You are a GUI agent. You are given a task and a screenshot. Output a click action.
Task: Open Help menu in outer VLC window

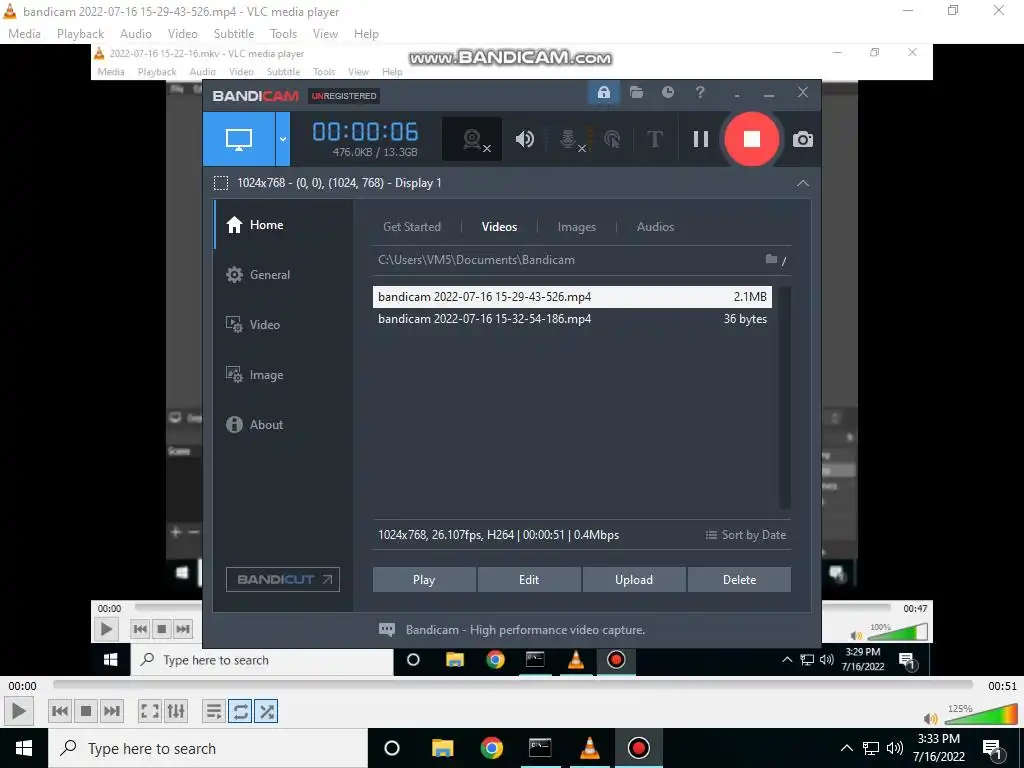(x=366, y=34)
